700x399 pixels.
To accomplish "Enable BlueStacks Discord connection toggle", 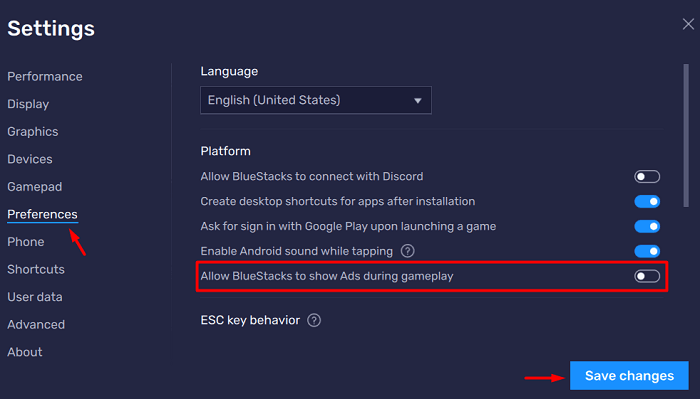I will click(x=647, y=176).
